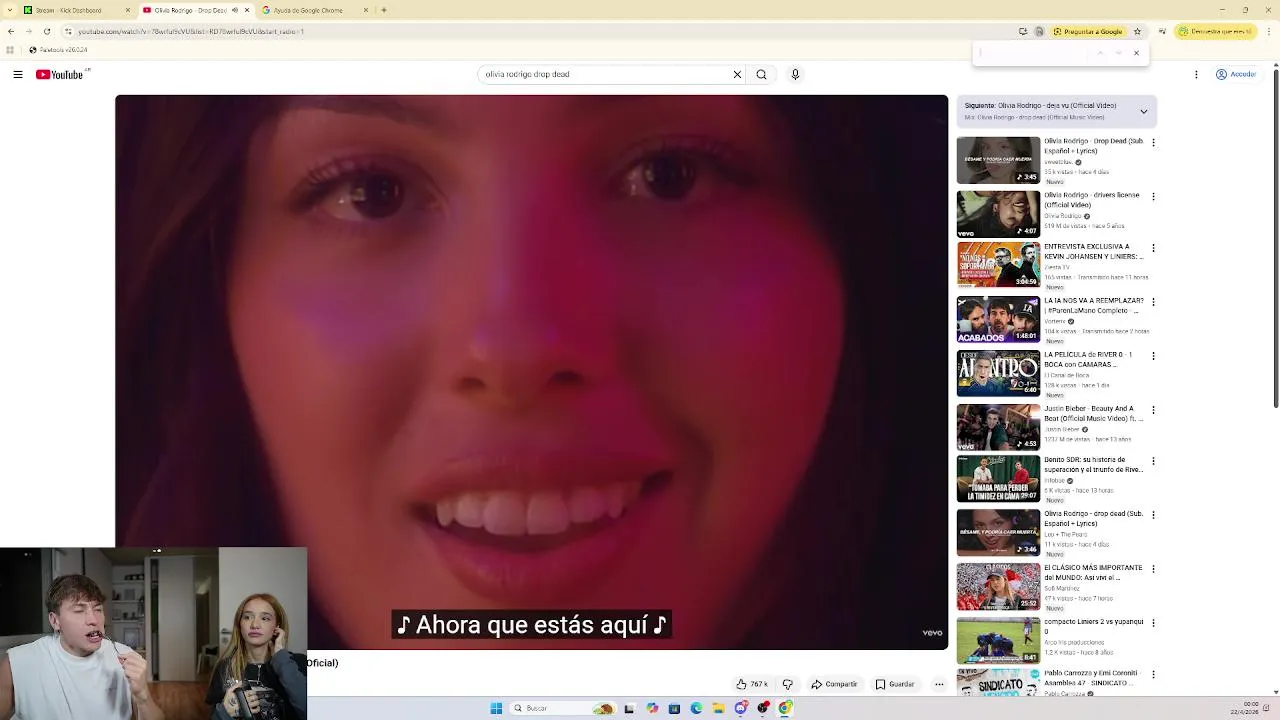Reload the current page

47,31
